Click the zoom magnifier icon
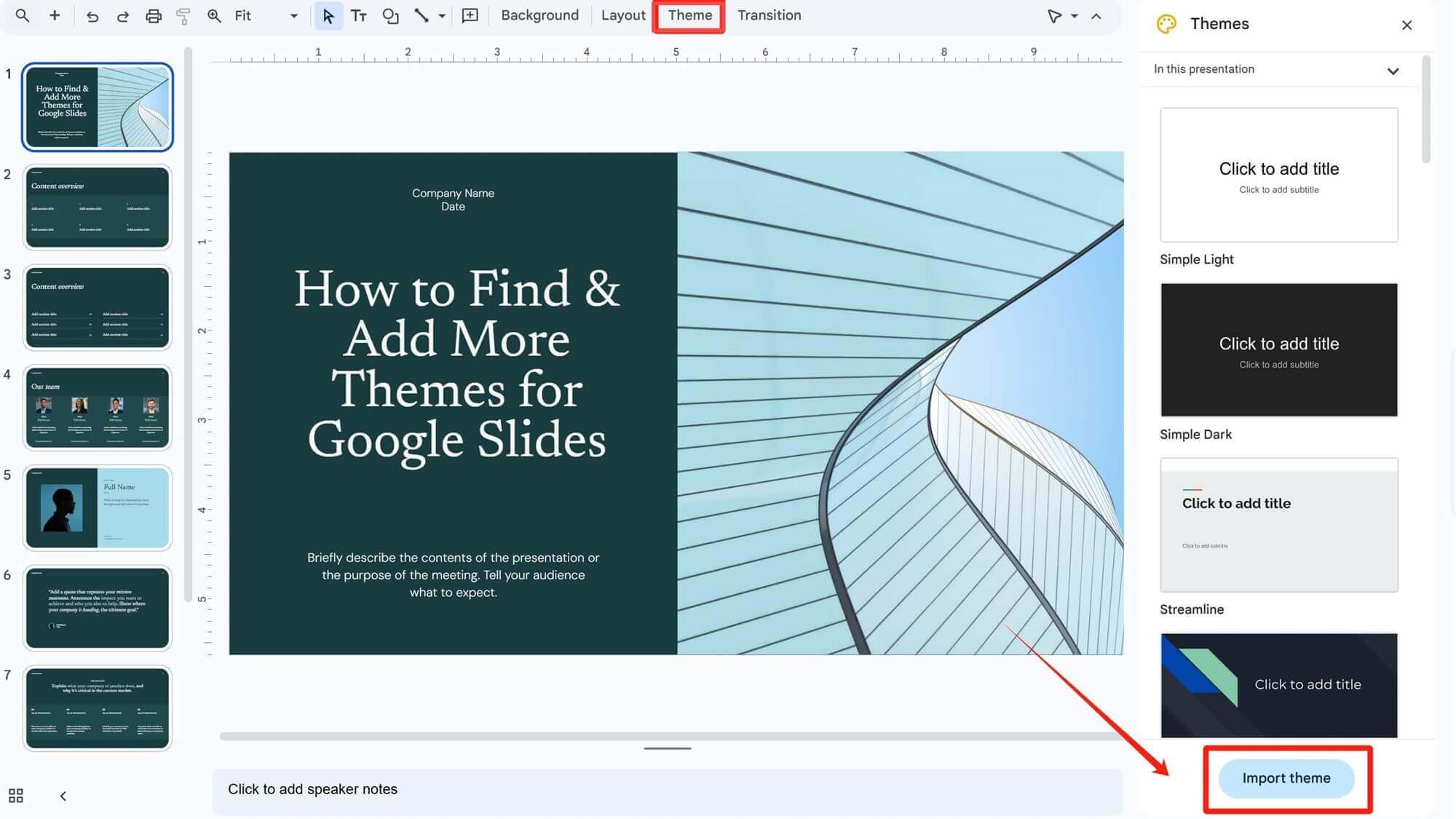 [x=214, y=15]
